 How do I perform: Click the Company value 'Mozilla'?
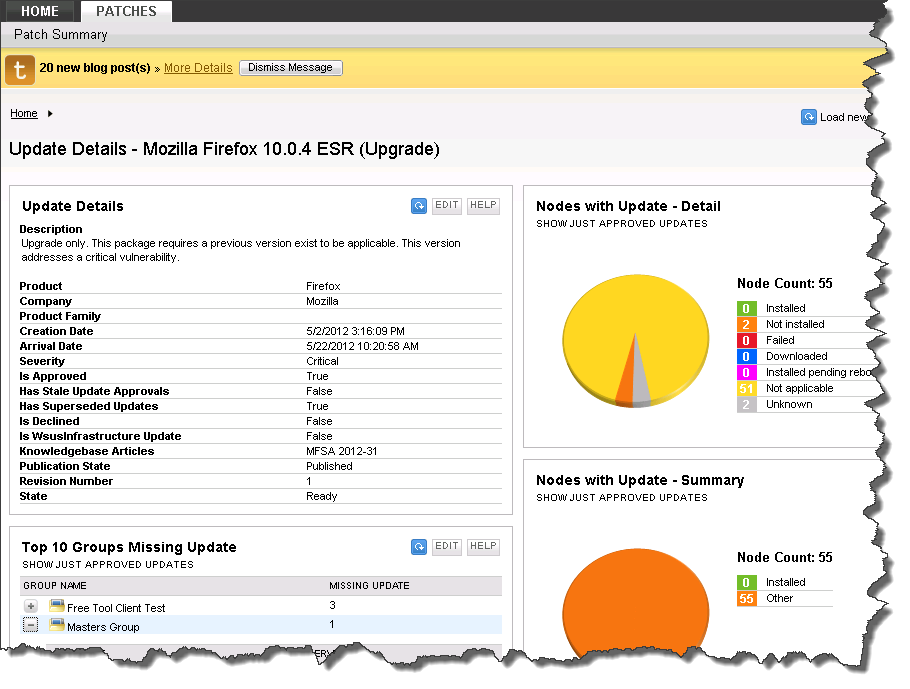pyautogui.click(x=322, y=301)
